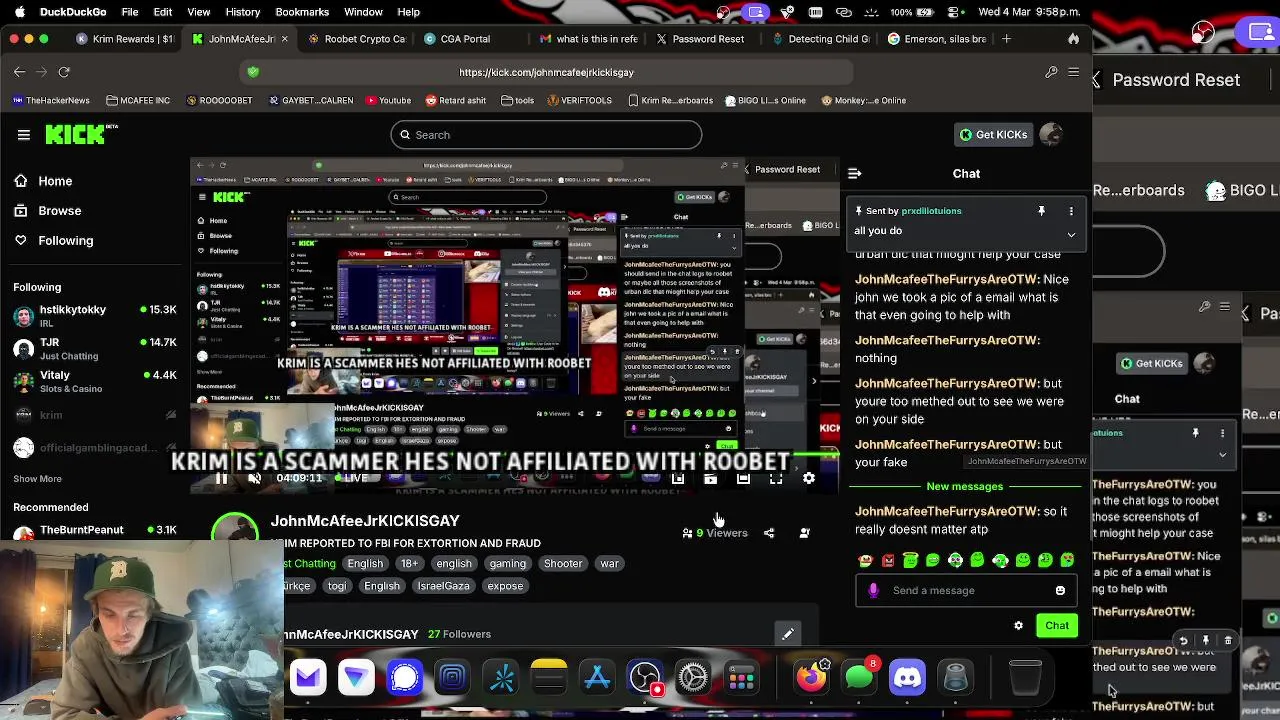Screen dimensions: 1280x720
Task: Send message with green Chat button
Action: tap(1057, 626)
